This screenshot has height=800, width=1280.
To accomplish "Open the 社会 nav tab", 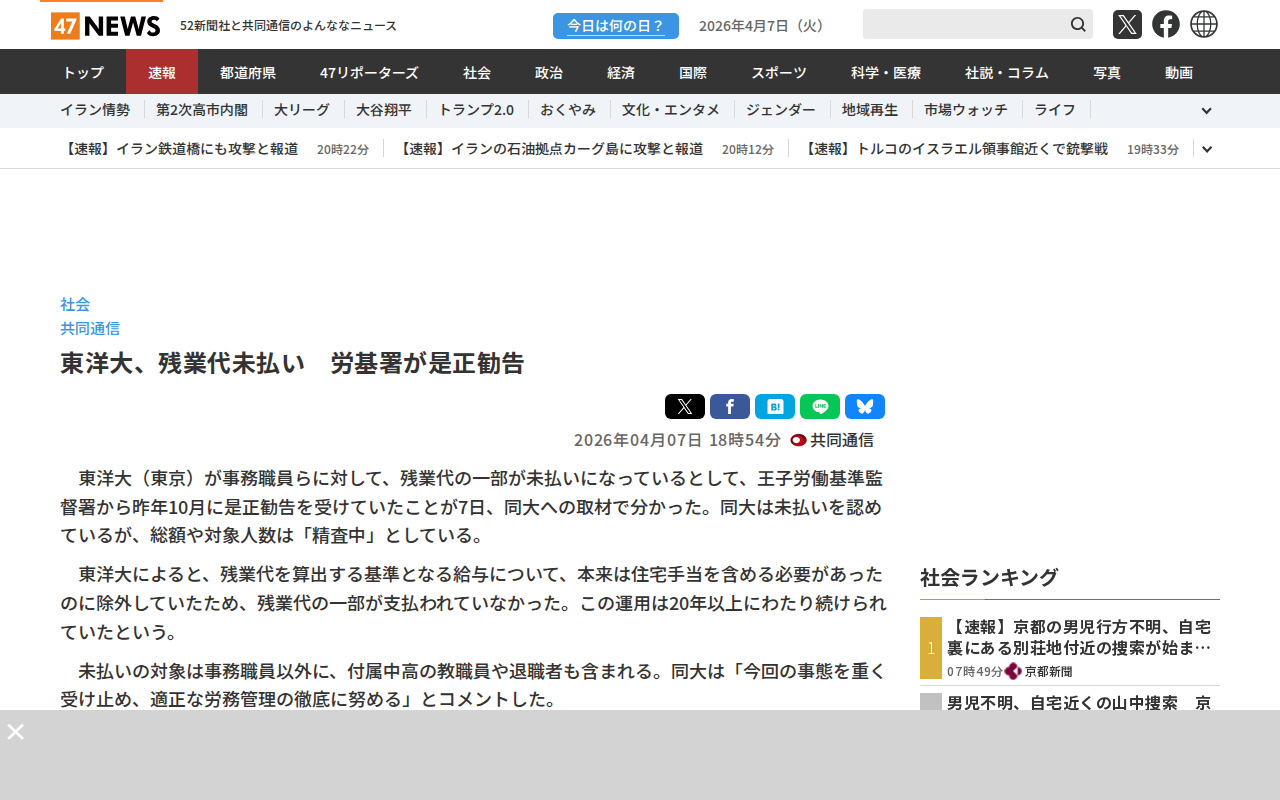I will point(477,72).
